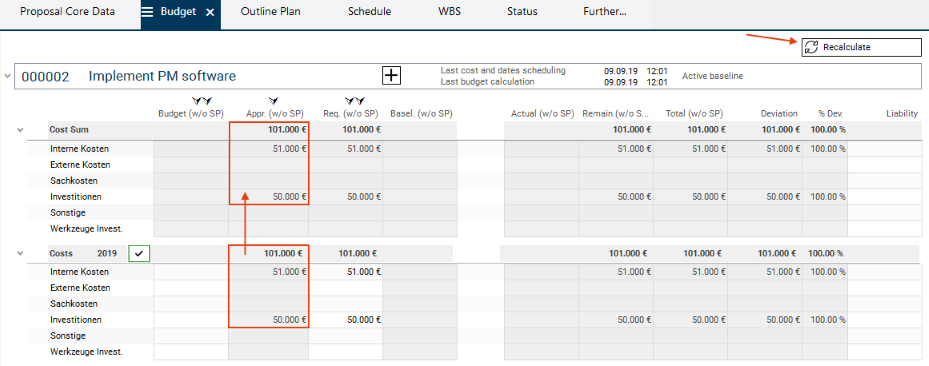929x366 pixels.
Task: Close the Budget tab
Action: (x=210, y=12)
